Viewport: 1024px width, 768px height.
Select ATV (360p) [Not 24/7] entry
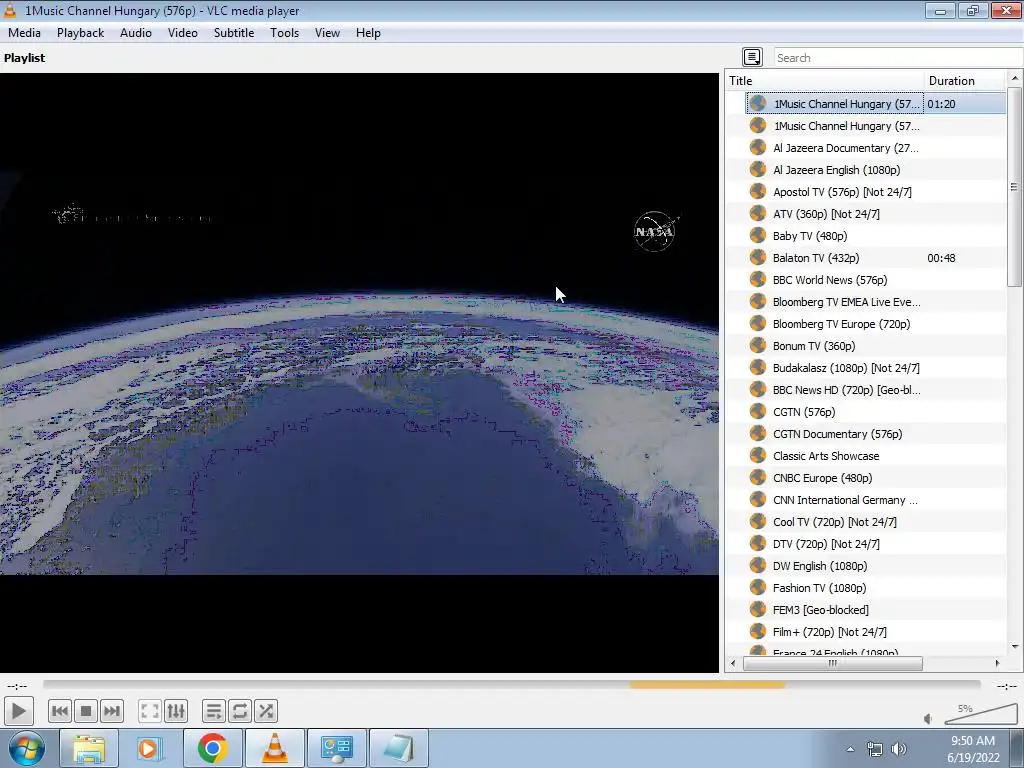pyautogui.click(x=866, y=214)
